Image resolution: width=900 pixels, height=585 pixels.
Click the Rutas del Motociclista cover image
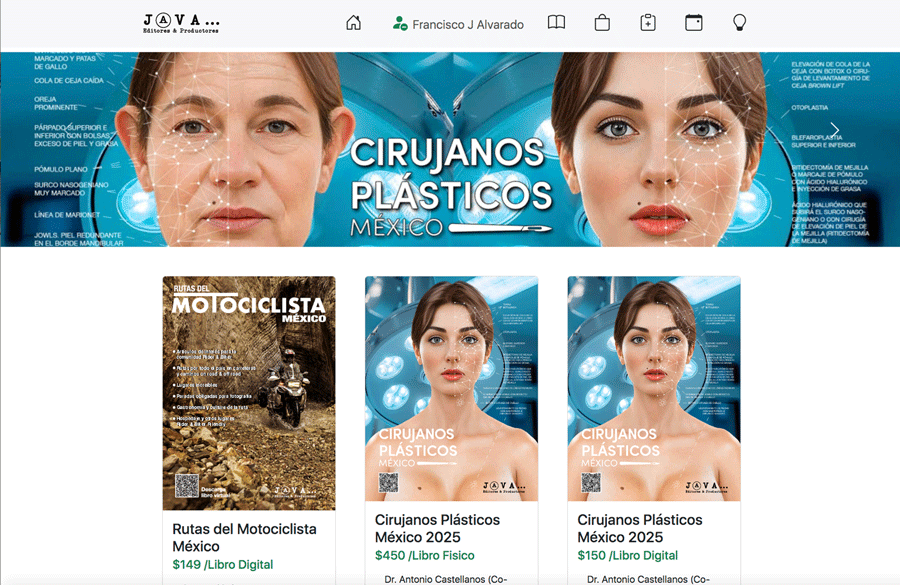click(249, 393)
